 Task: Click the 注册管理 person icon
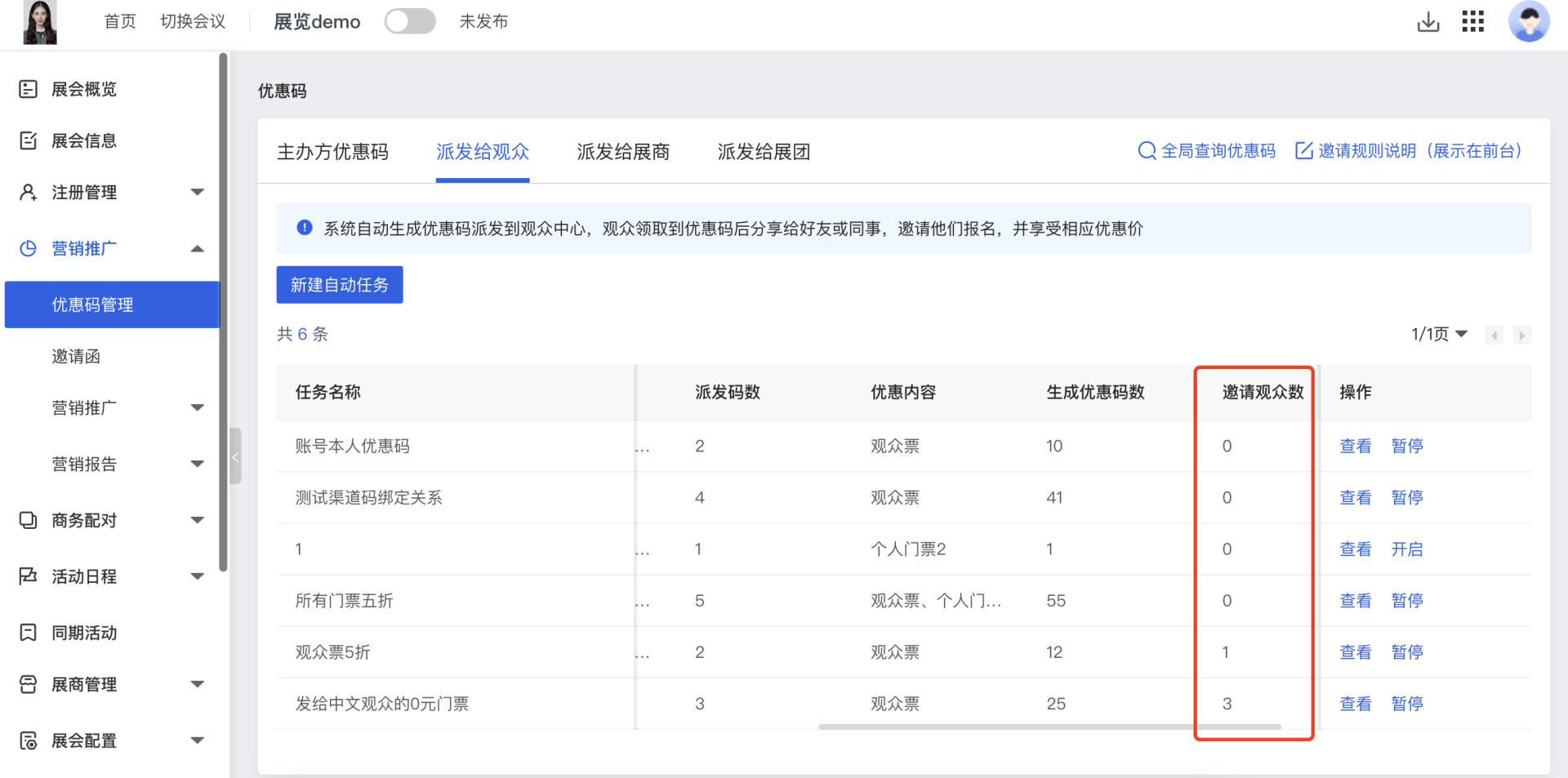[29, 192]
